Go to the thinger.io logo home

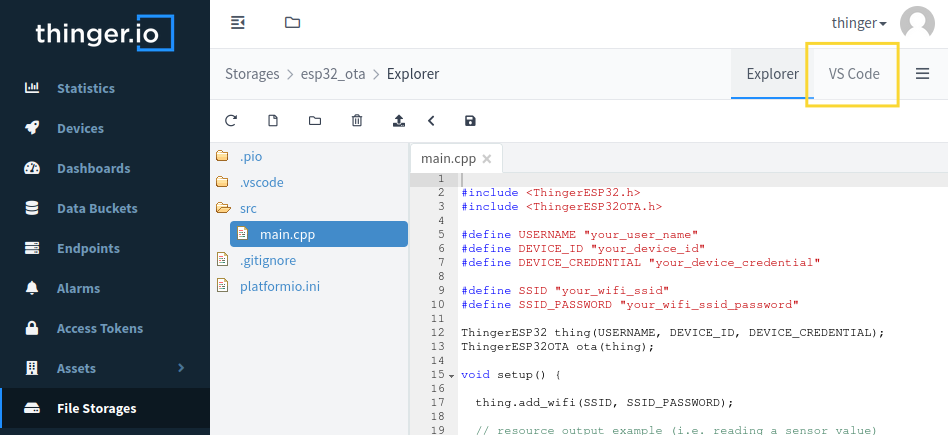(104, 33)
